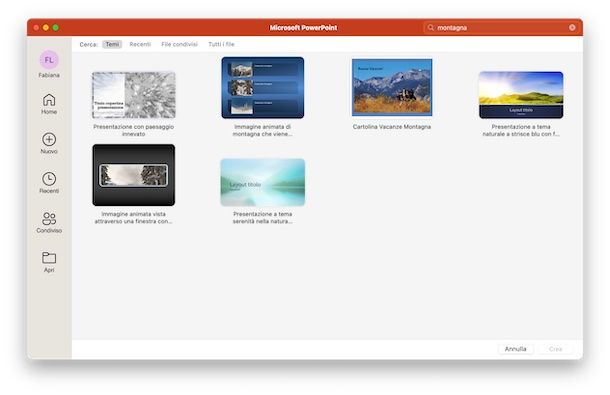
Task: Select the window view animated image thumbnail
Action: 133,175
